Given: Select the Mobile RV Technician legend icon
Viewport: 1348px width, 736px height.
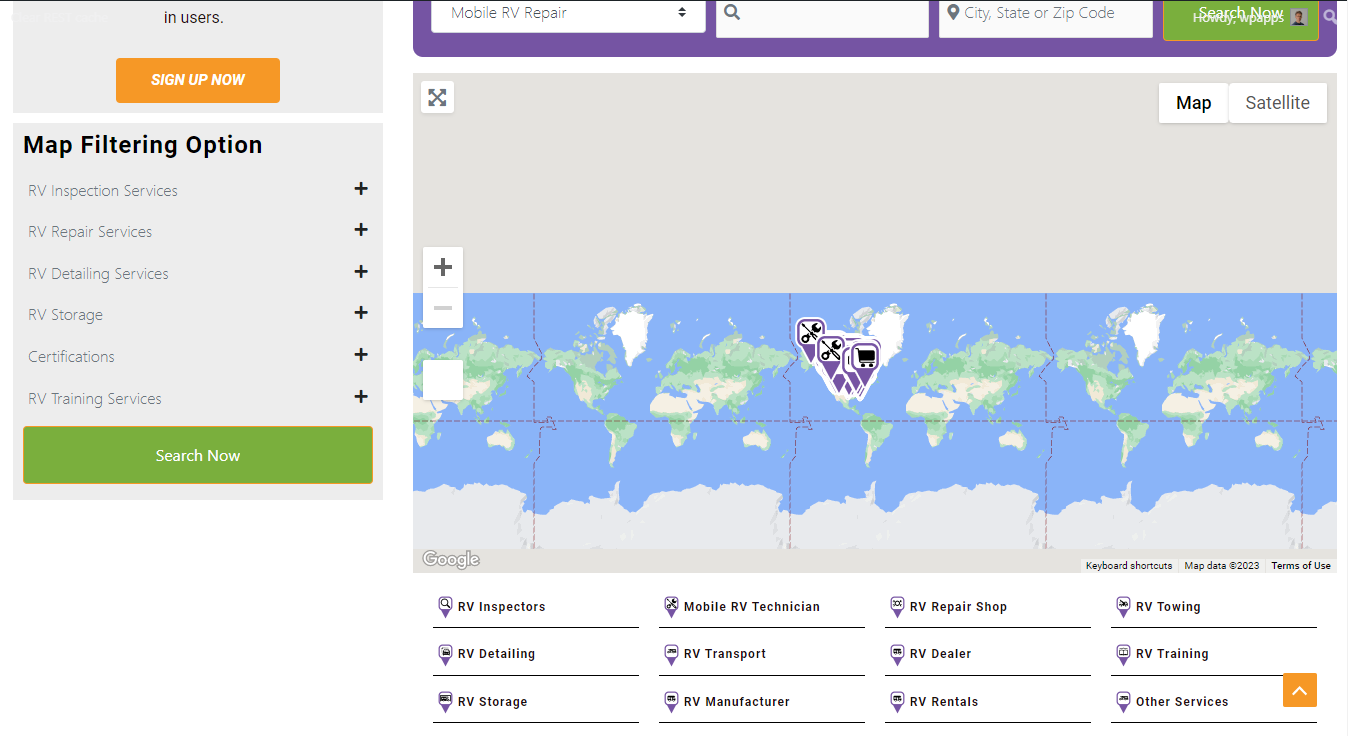Looking at the screenshot, I should (671, 606).
